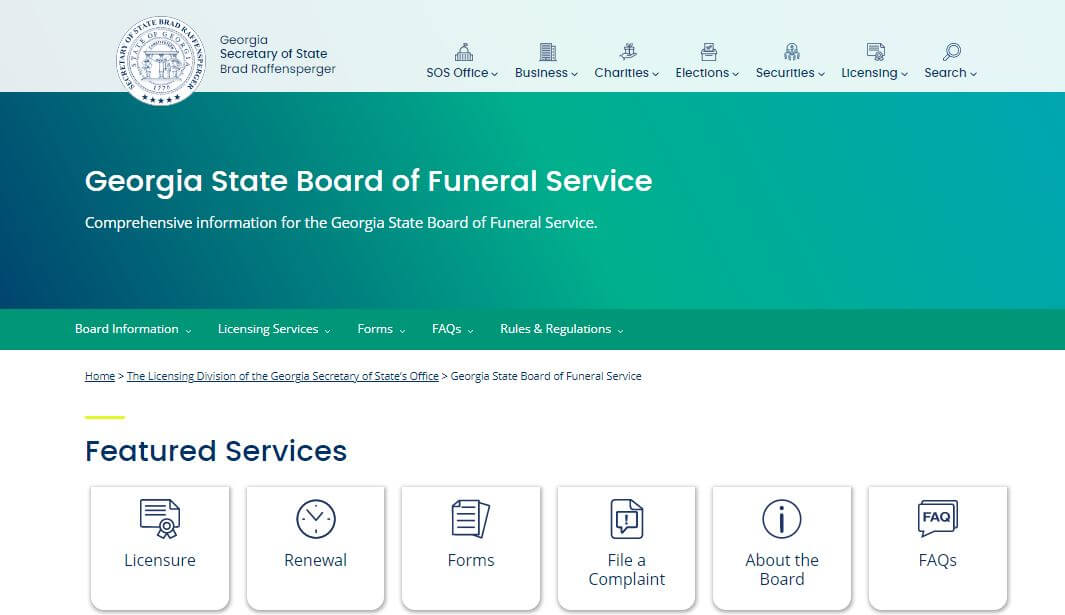Select the Securities padlock icon
The width and height of the screenshot is (1065, 615).
click(x=790, y=50)
